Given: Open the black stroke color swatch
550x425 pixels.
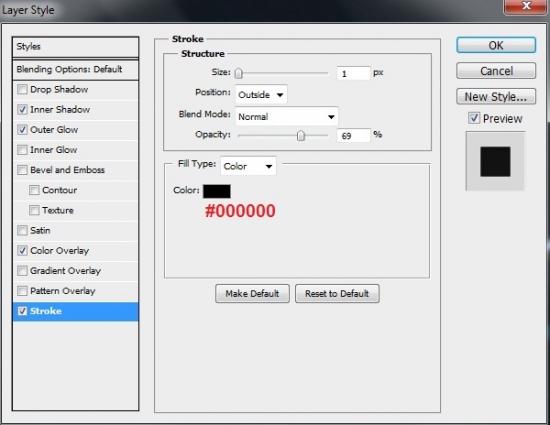Looking at the screenshot, I should click(217, 191).
